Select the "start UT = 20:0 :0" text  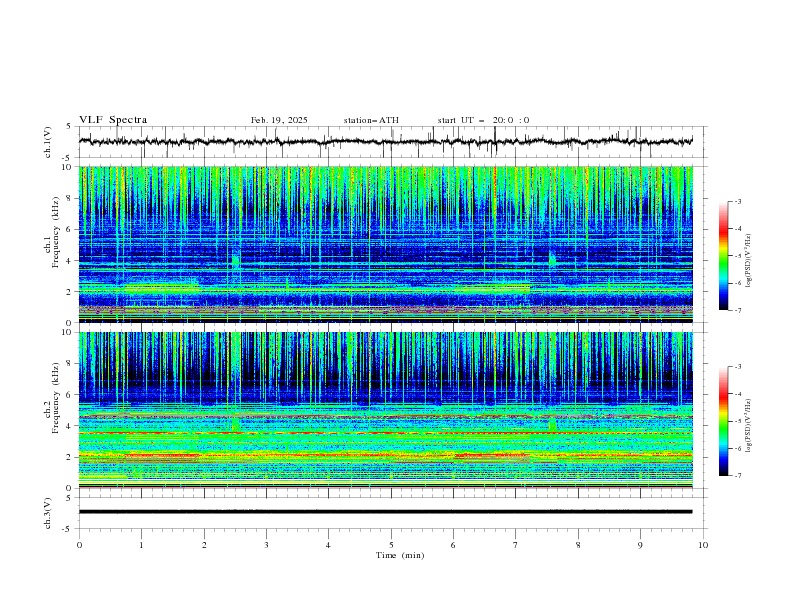[x=483, y=120]
